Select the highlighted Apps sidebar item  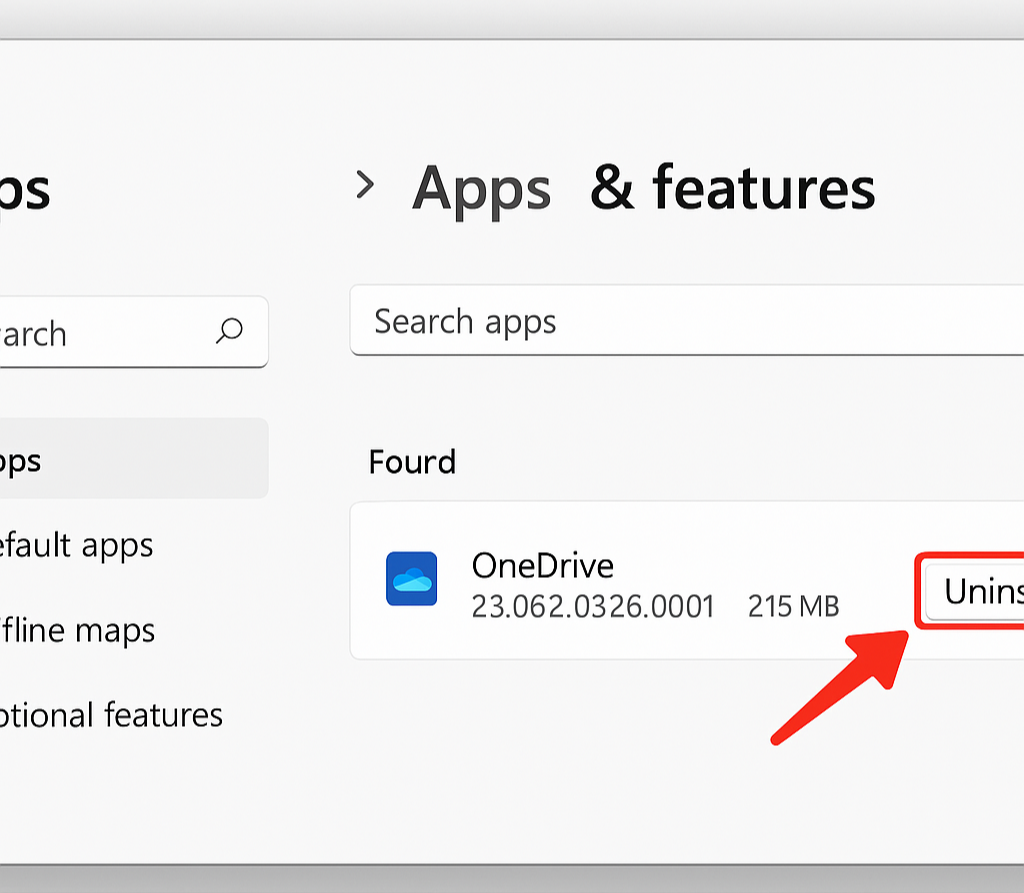[134, 459]
